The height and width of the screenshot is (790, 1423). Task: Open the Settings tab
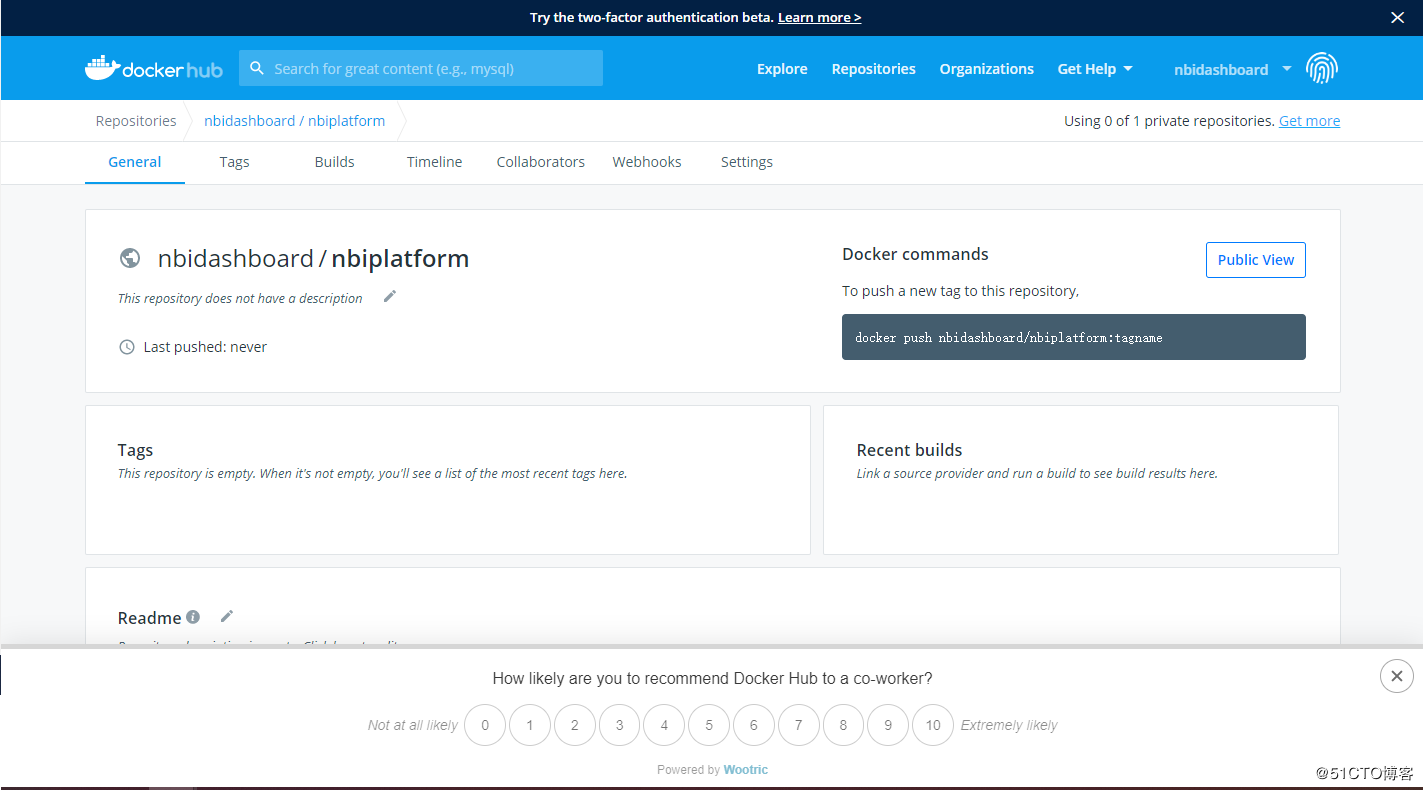[746, 161]
